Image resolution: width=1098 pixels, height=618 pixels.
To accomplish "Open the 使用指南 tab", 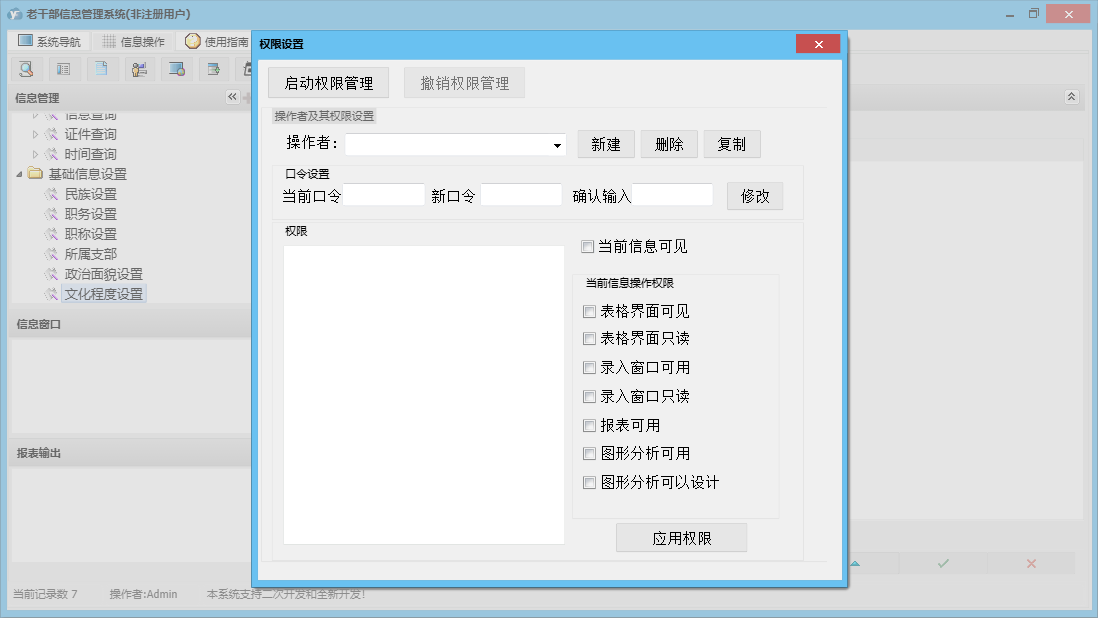I will click(x=216, y=42).
